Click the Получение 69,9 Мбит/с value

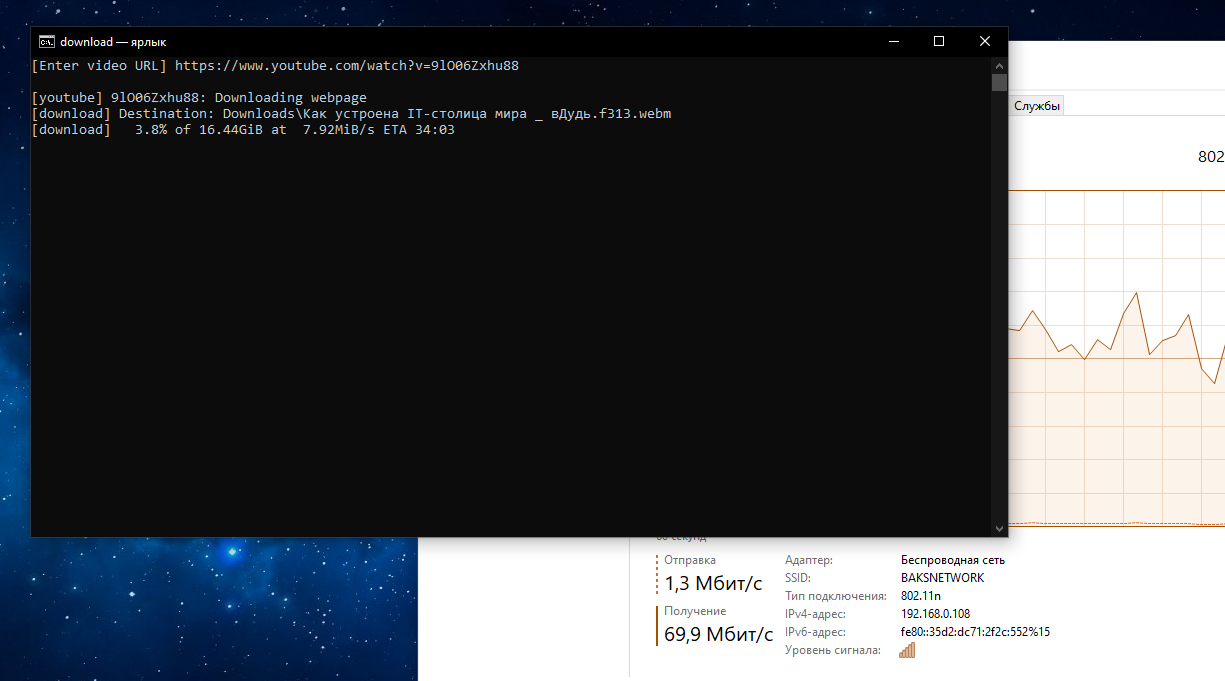click(x=718, y=634)
